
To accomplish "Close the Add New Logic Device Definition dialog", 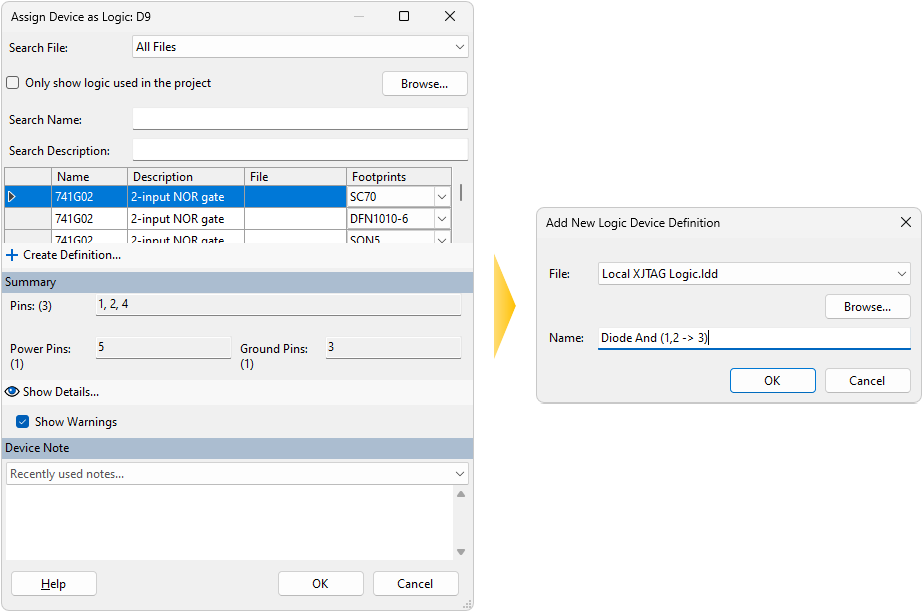I will click(x=905, y=223).
